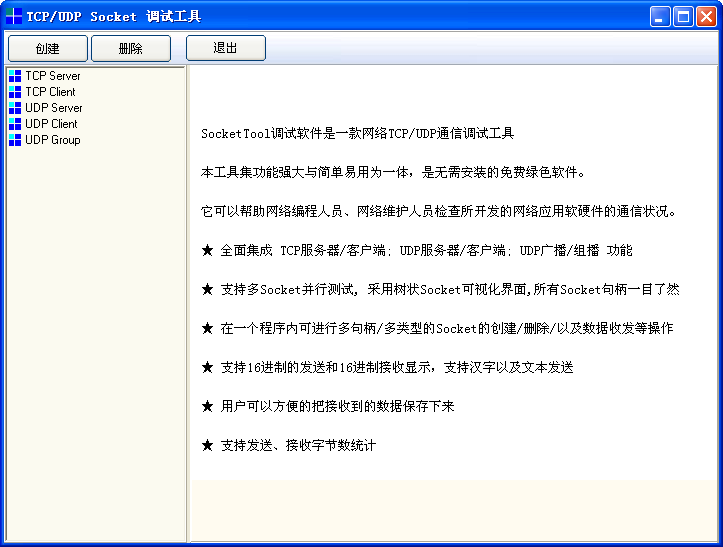Click the line '支持多Socket并行测试'
The height and width of the screenshot is (547, 723).
[x=440, y=290]
